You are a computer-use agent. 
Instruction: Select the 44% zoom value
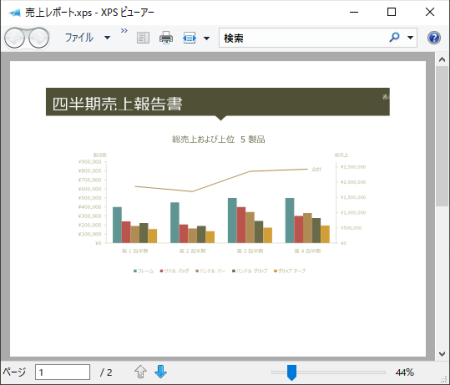coord(404,372)
